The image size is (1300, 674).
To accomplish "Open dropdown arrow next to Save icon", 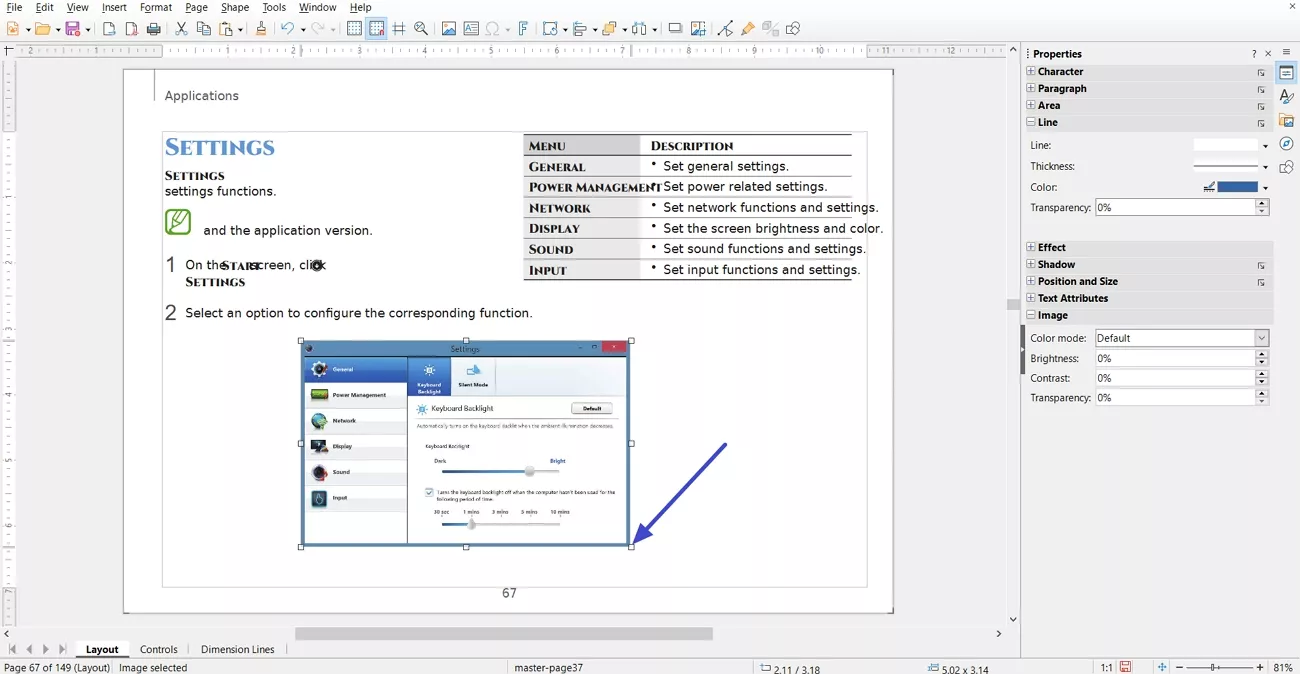I will pyautogui.click(x=88, y=30).
